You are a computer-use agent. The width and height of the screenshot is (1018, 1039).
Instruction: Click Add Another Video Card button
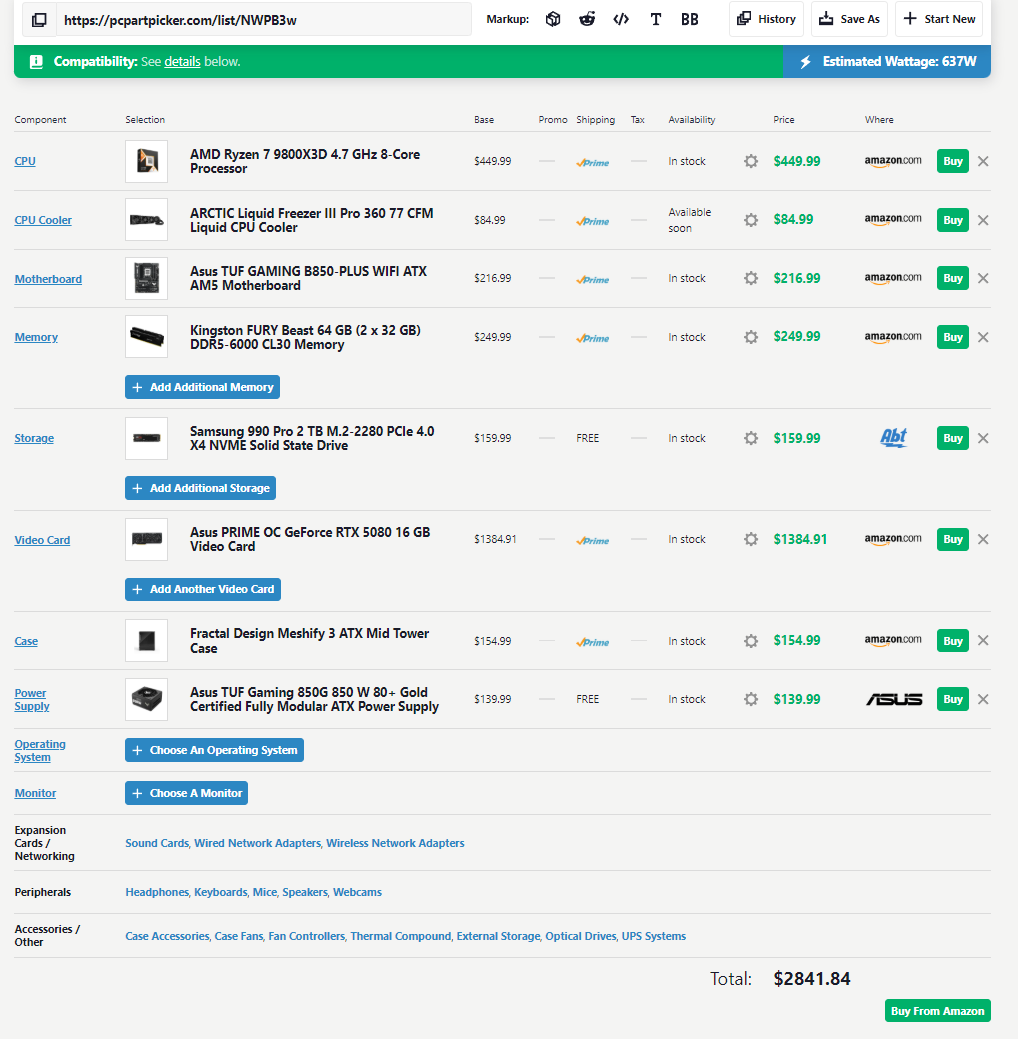(203, 589)
